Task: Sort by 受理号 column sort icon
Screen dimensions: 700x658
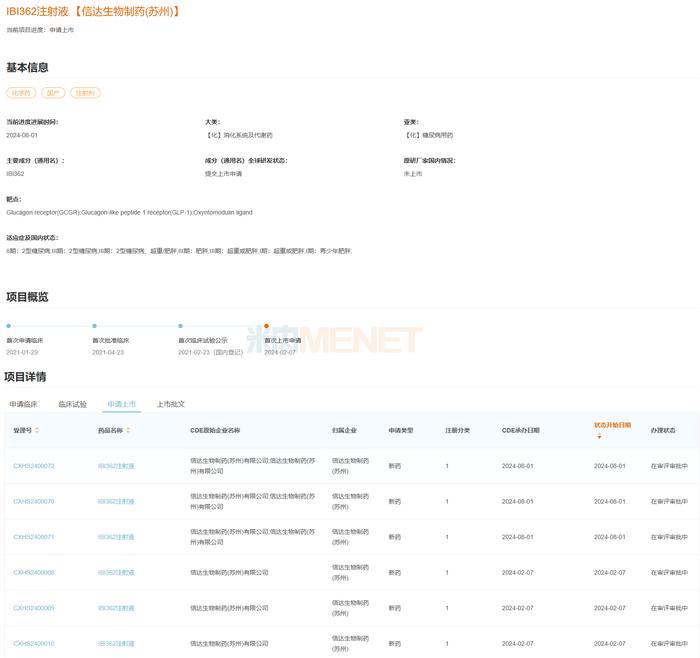Action: (x=37, y=430)
